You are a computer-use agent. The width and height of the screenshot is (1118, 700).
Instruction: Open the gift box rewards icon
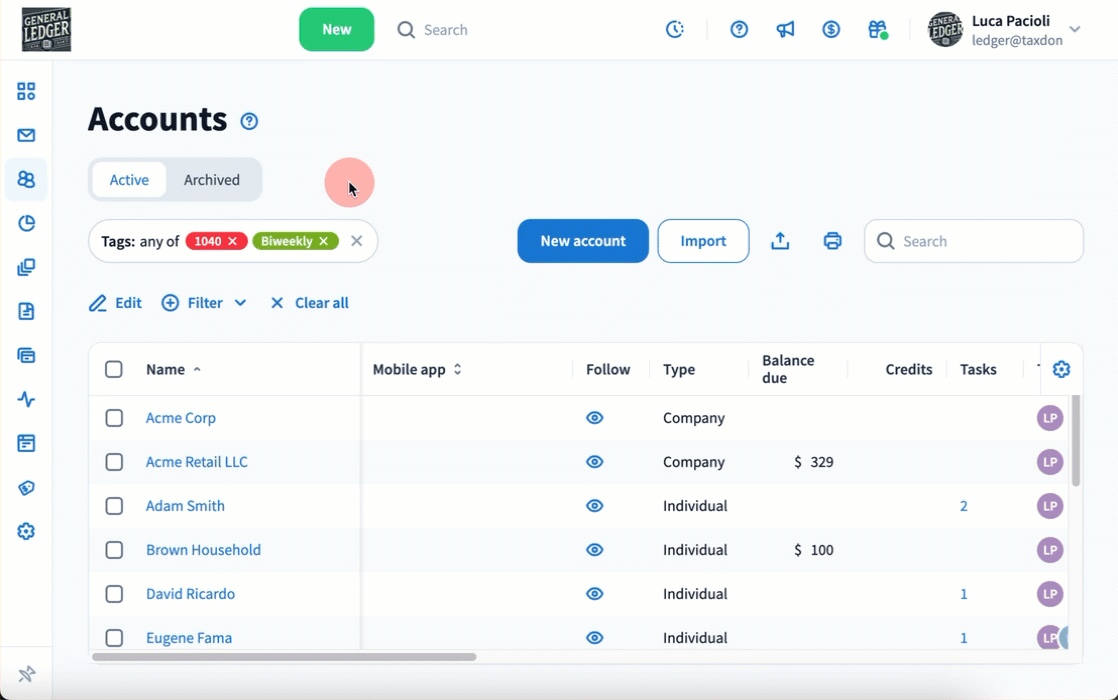(x=877, y=30)
